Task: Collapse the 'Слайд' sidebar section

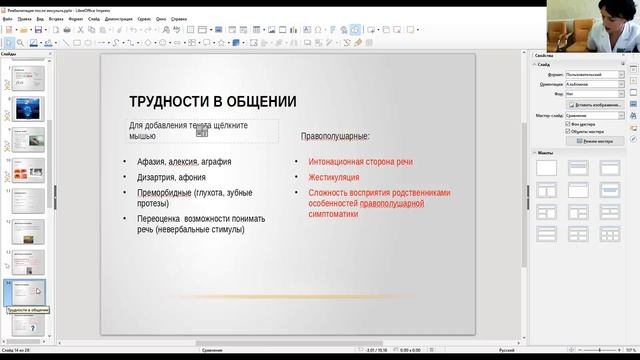Action: pyautogui.click(x=535, y=64)
